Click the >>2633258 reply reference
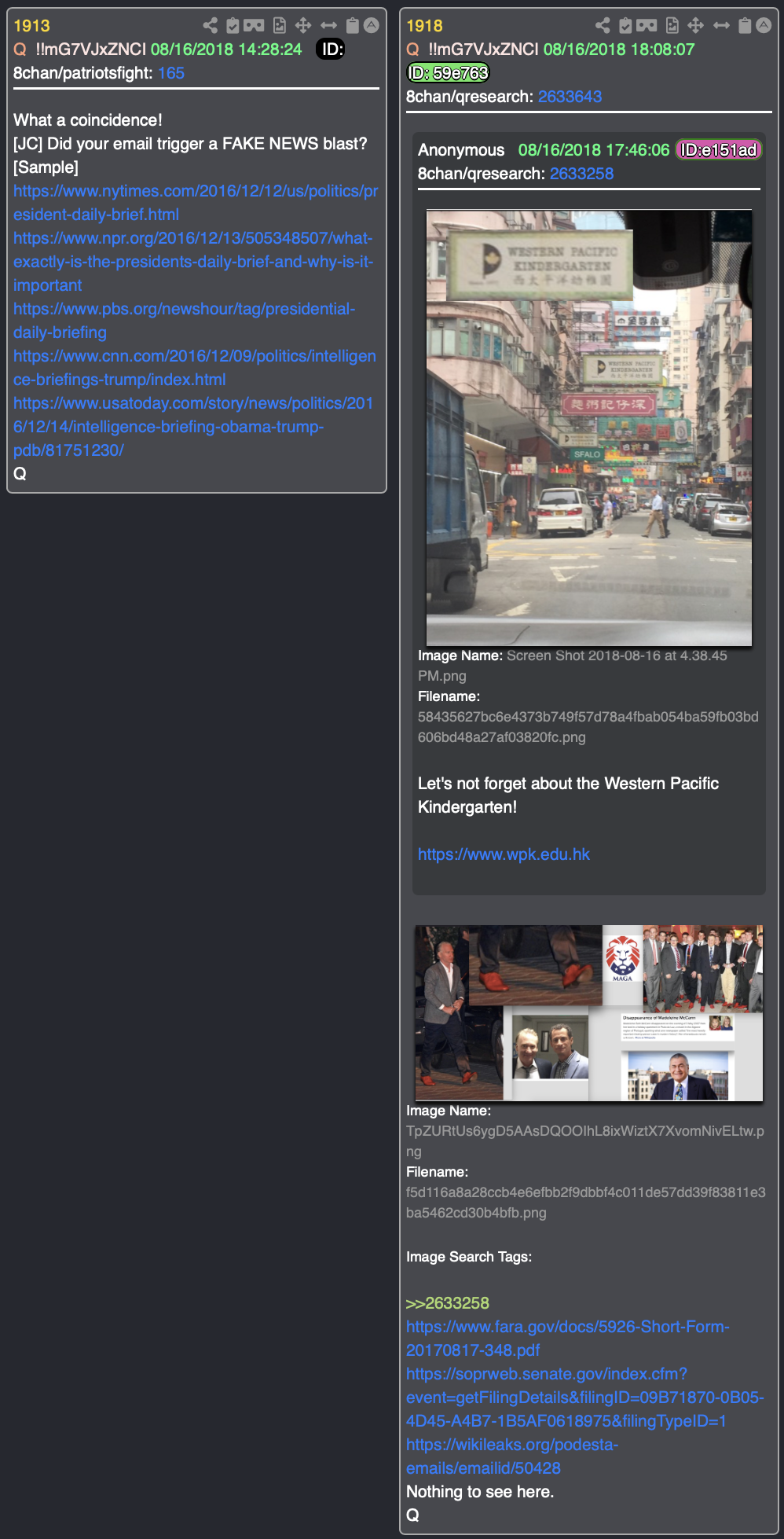This screenshot has height=1539, width=784. (x=448, y=1303)
